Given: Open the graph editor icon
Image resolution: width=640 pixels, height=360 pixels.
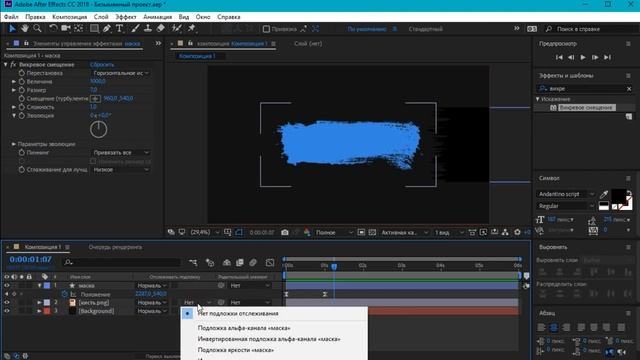Looking at the screenshot, I should [x=270, y=263].
